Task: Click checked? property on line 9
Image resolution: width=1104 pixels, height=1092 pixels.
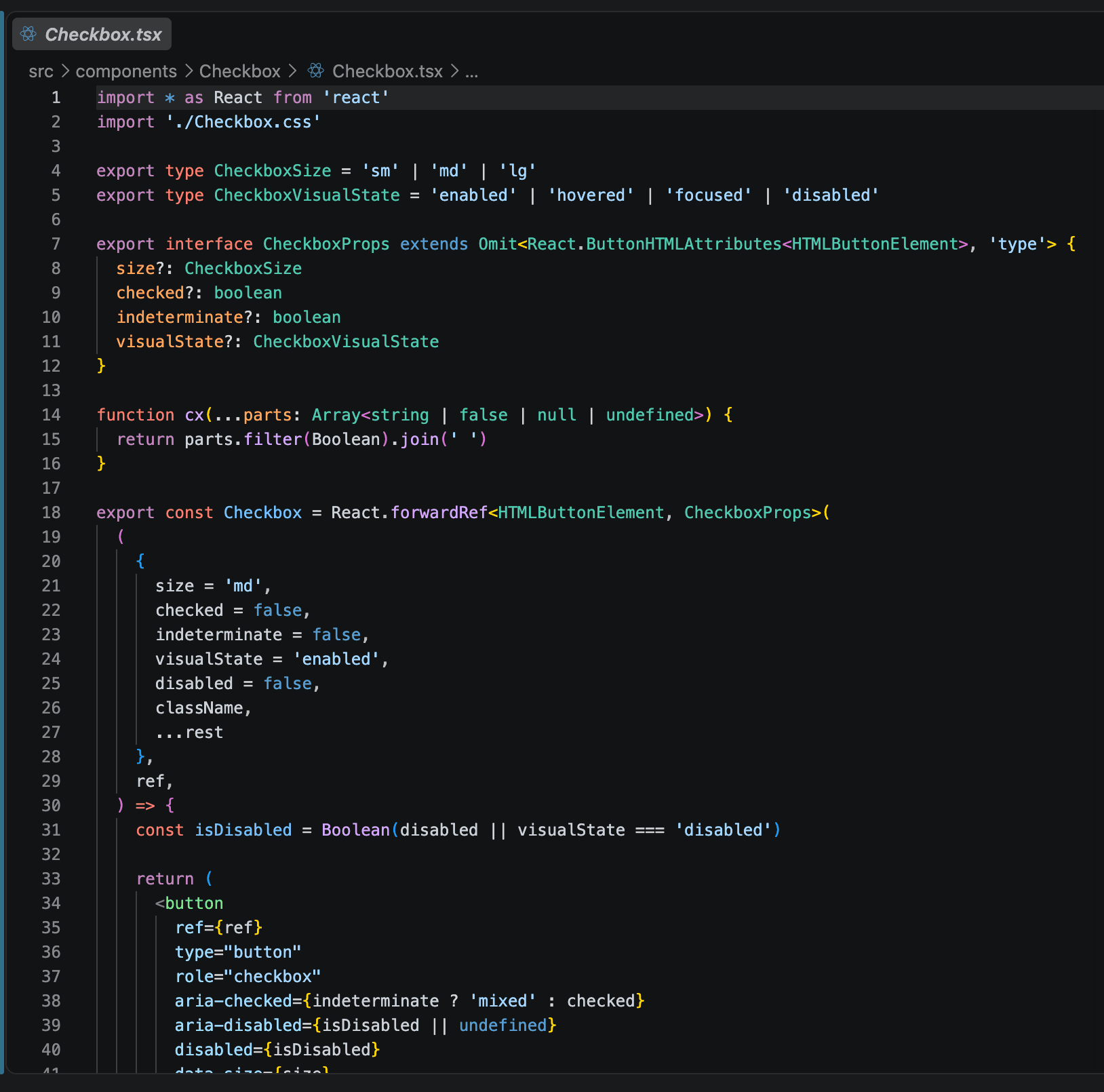Action: click(x=155, y=293)
